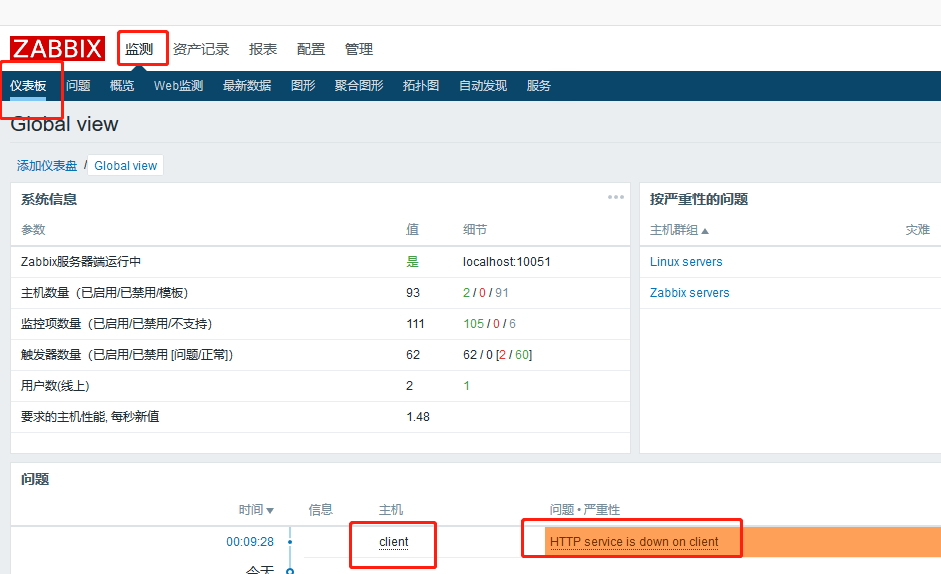Select the 仪表板 submenu tab
The width and height of the screenshot is (941, 574).
click(x=28, y=86)
